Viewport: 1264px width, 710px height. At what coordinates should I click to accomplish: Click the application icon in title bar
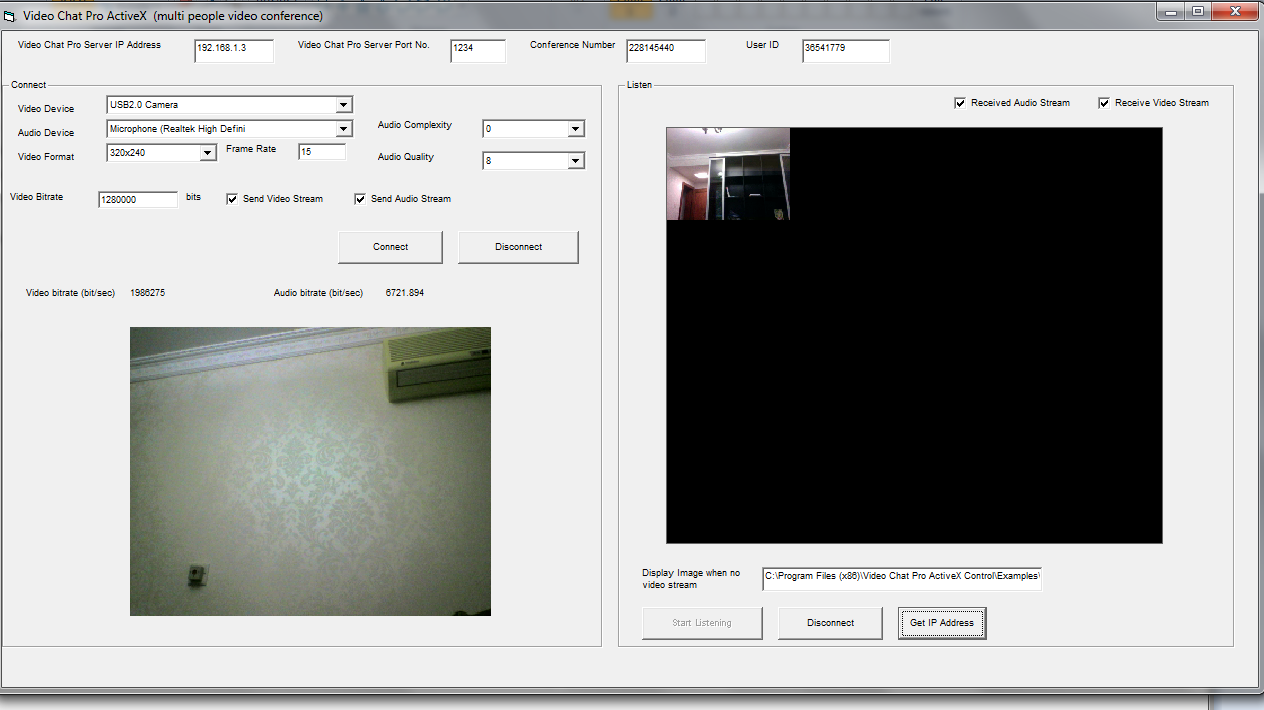pyautogui.click(x=10, y=16)
